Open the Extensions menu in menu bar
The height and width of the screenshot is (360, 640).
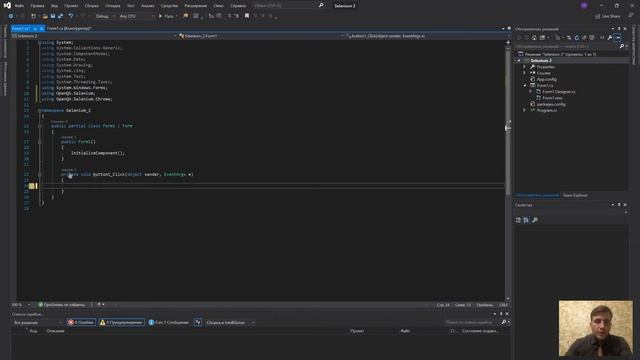click(196, 6)
